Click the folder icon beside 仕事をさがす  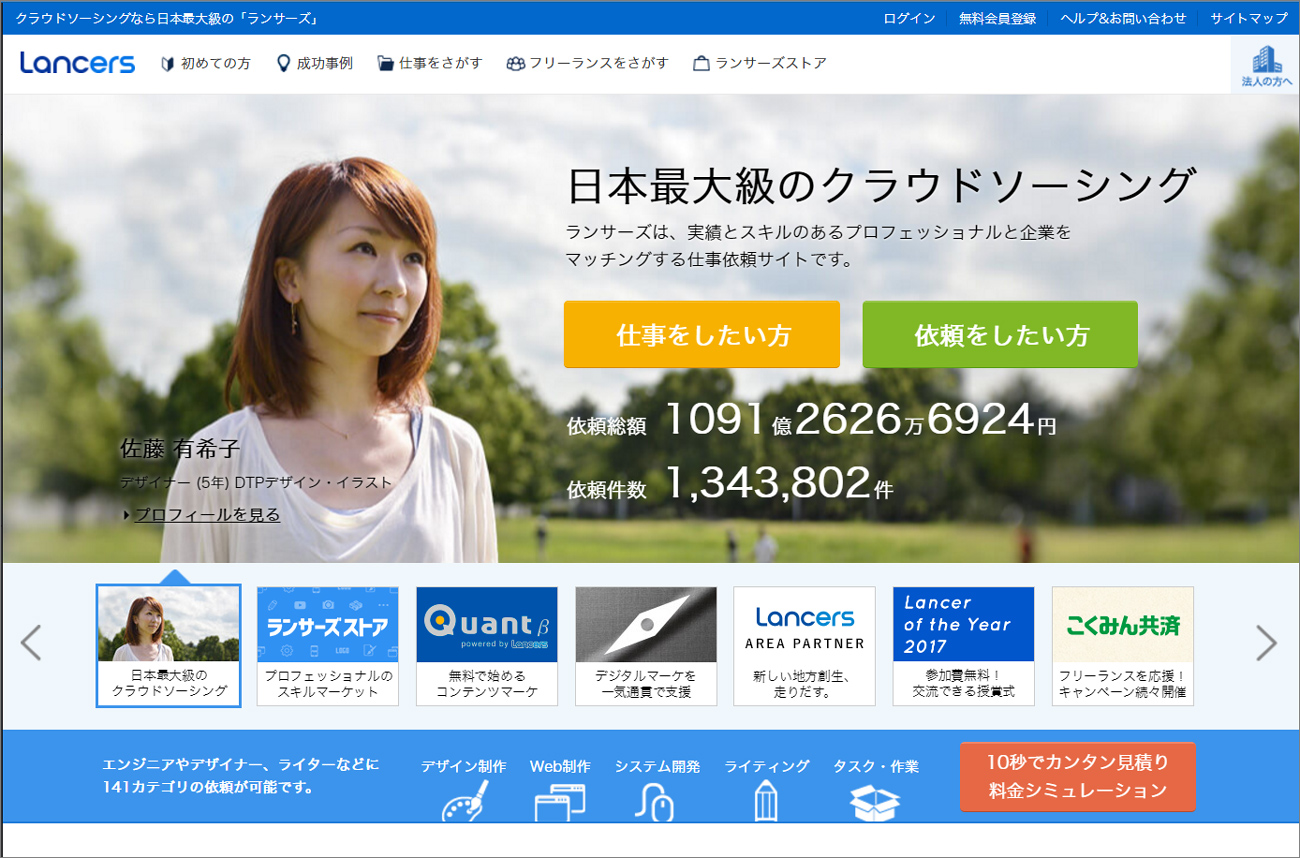[385, 64]
